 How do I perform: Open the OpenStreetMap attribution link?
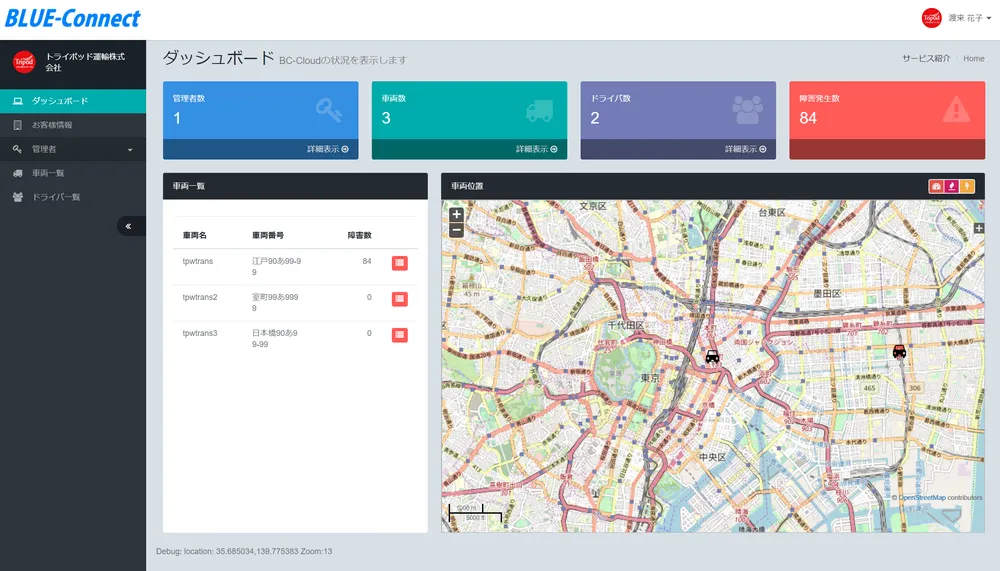pos(922,498)
